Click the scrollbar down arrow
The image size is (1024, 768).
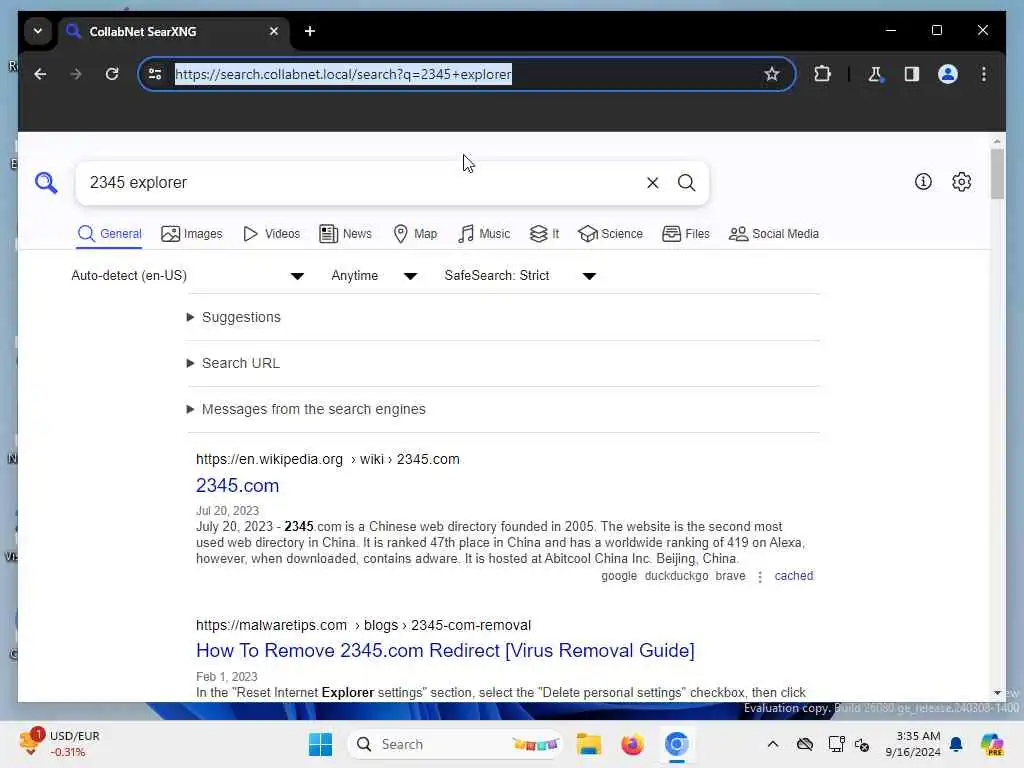(997, 693)
